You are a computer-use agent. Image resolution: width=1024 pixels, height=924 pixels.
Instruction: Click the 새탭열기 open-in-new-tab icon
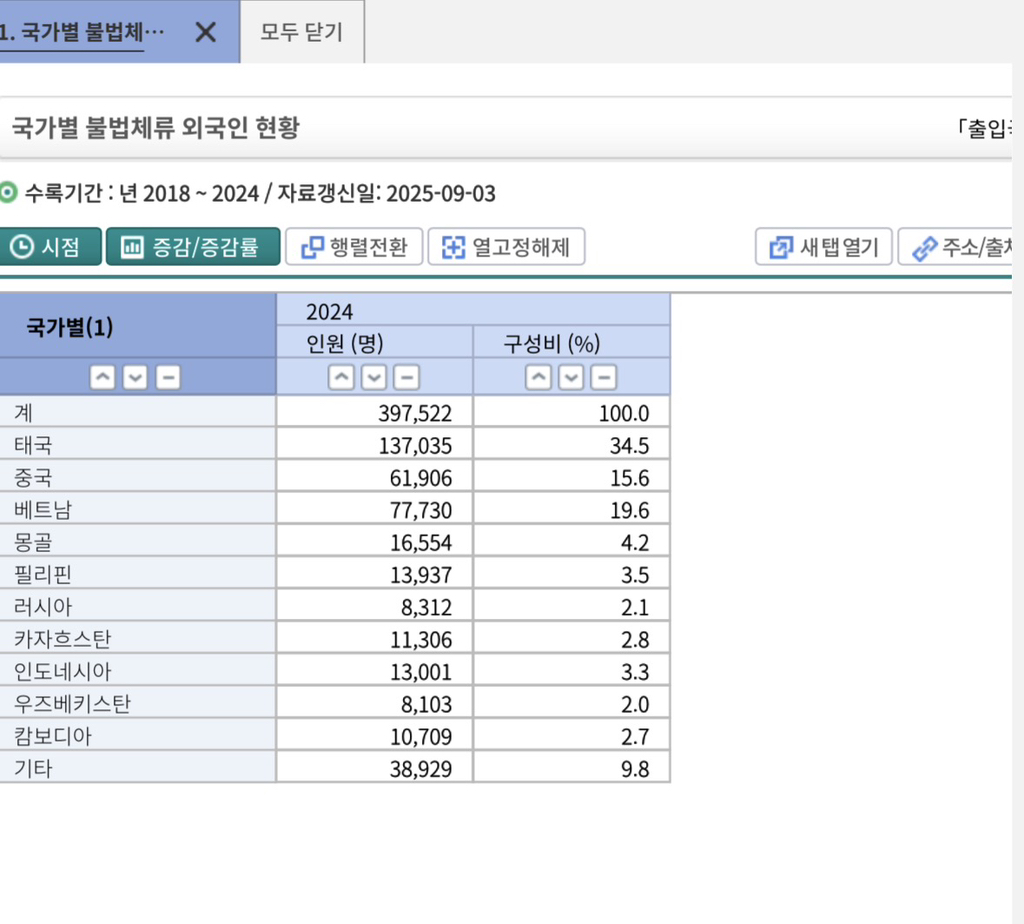coord(782,247)
